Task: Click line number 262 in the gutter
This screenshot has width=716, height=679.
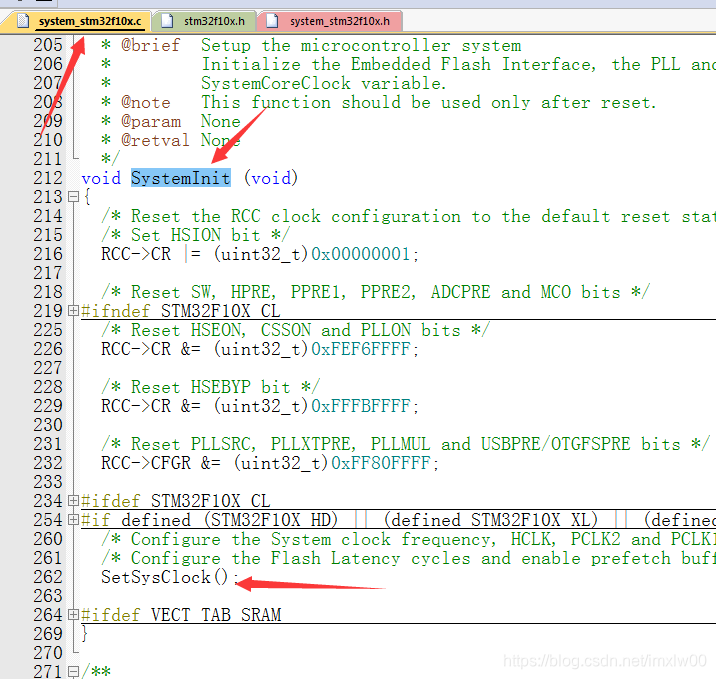Action: 47,577
